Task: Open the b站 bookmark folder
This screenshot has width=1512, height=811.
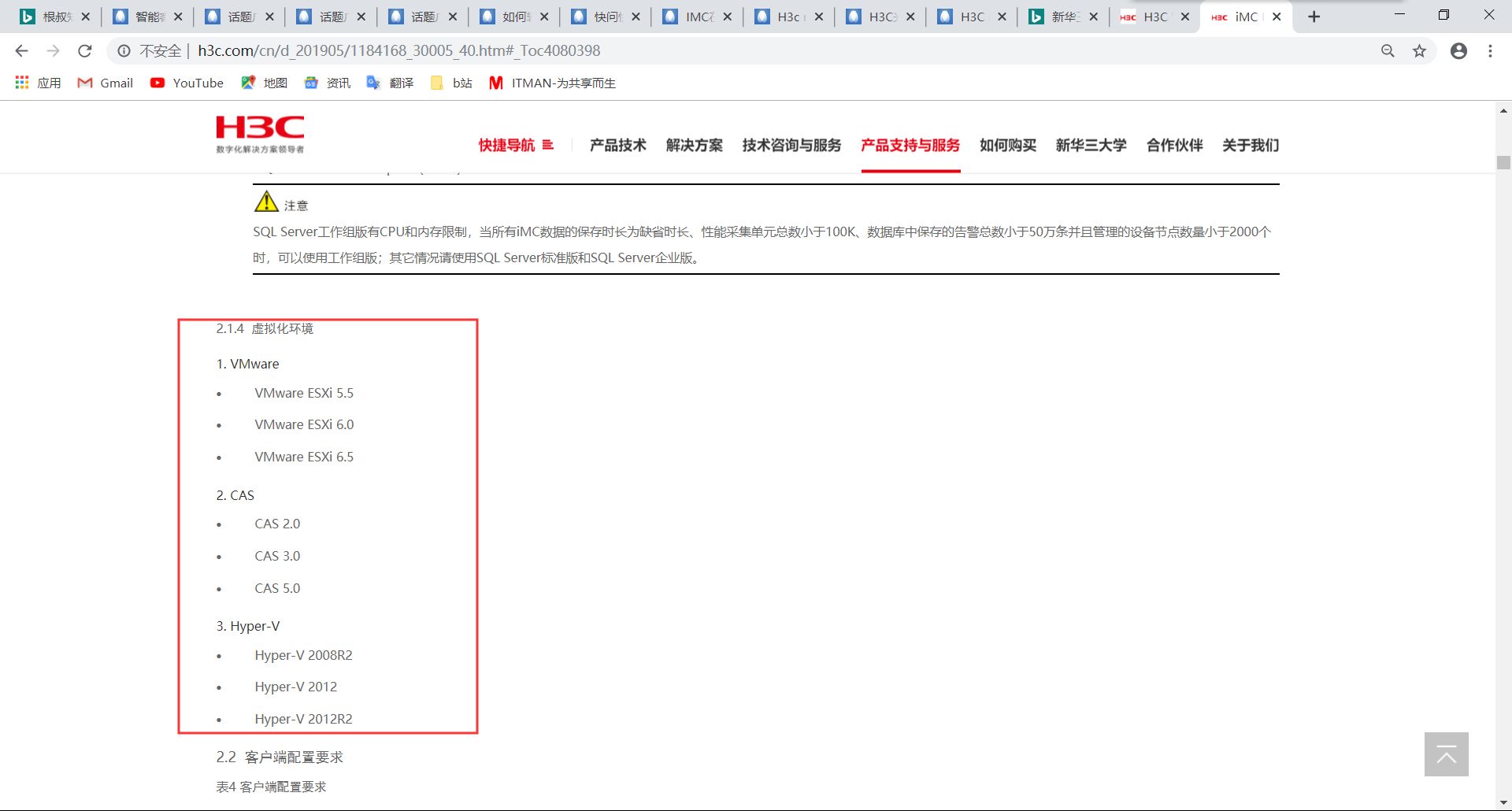Action: pyautogui.click(x=452, y=83)
